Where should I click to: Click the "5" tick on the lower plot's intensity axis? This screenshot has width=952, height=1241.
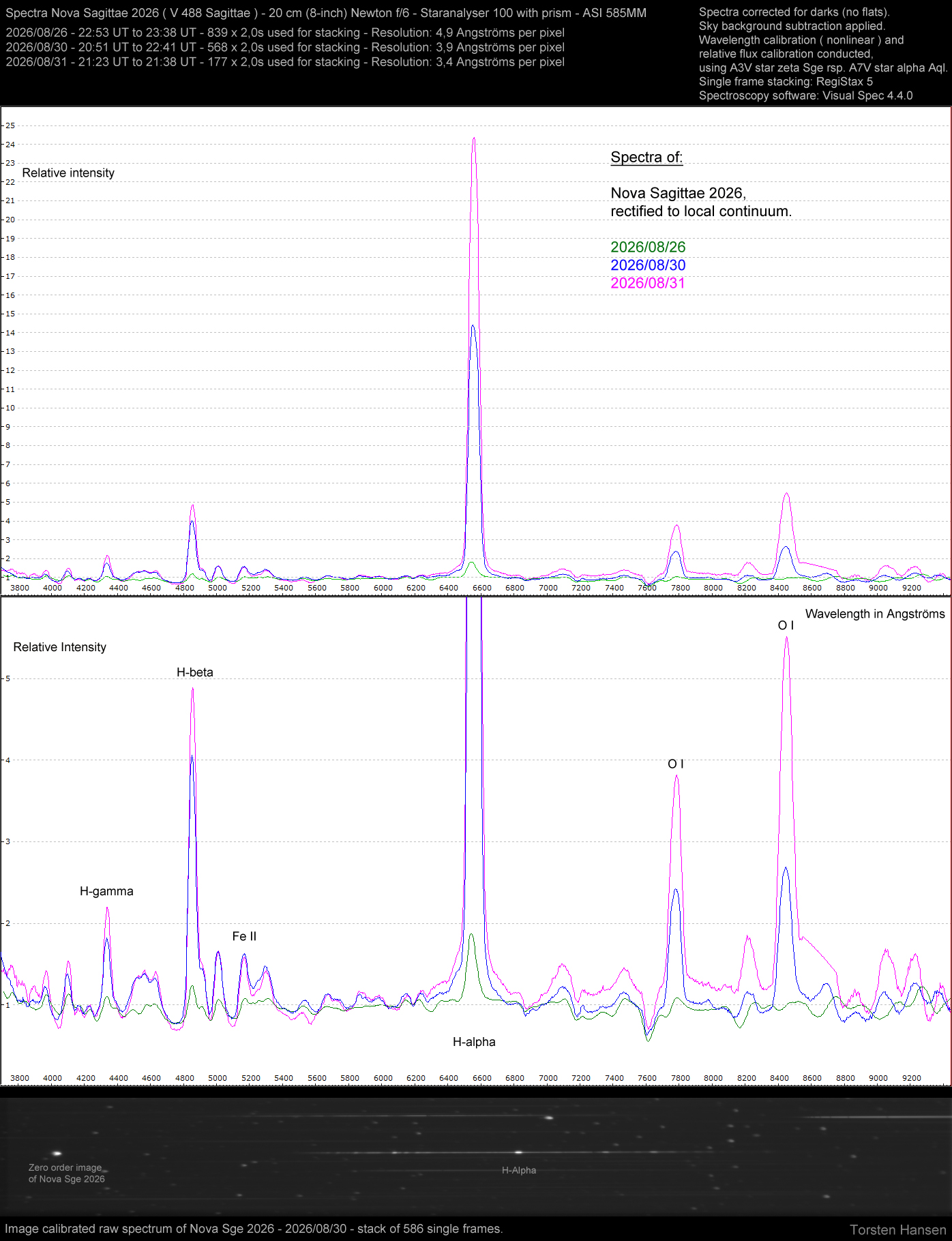8,678
